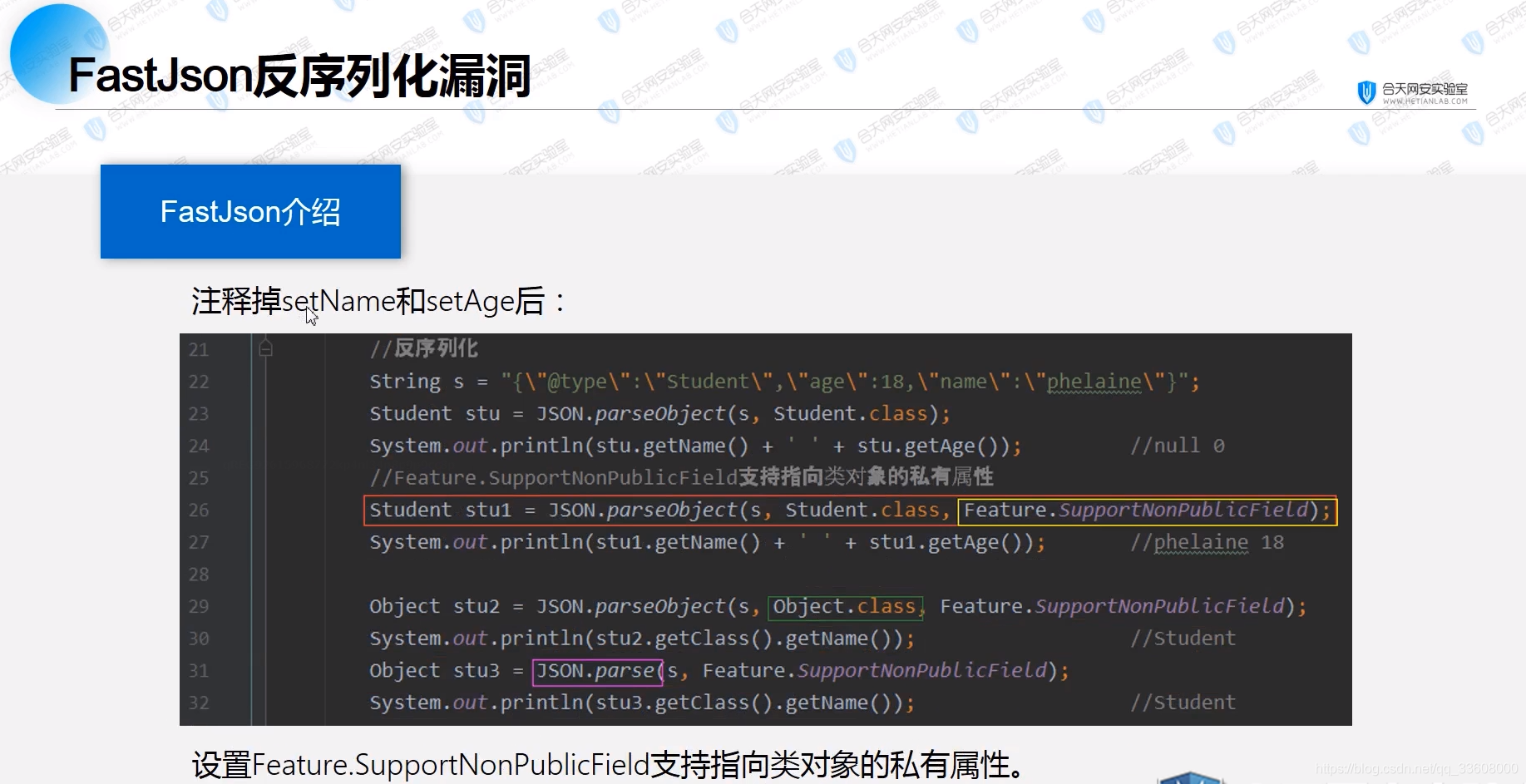Click the HetianLab shield logo

coord(1365,92)
